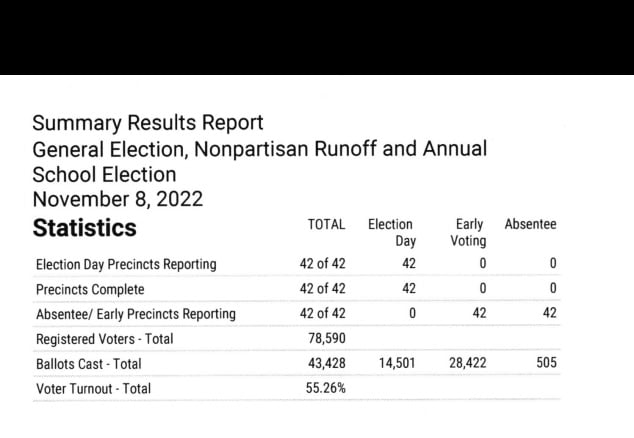Click the Absentee column header
This screenshot has width=634, height=438.
click(530, 225)
